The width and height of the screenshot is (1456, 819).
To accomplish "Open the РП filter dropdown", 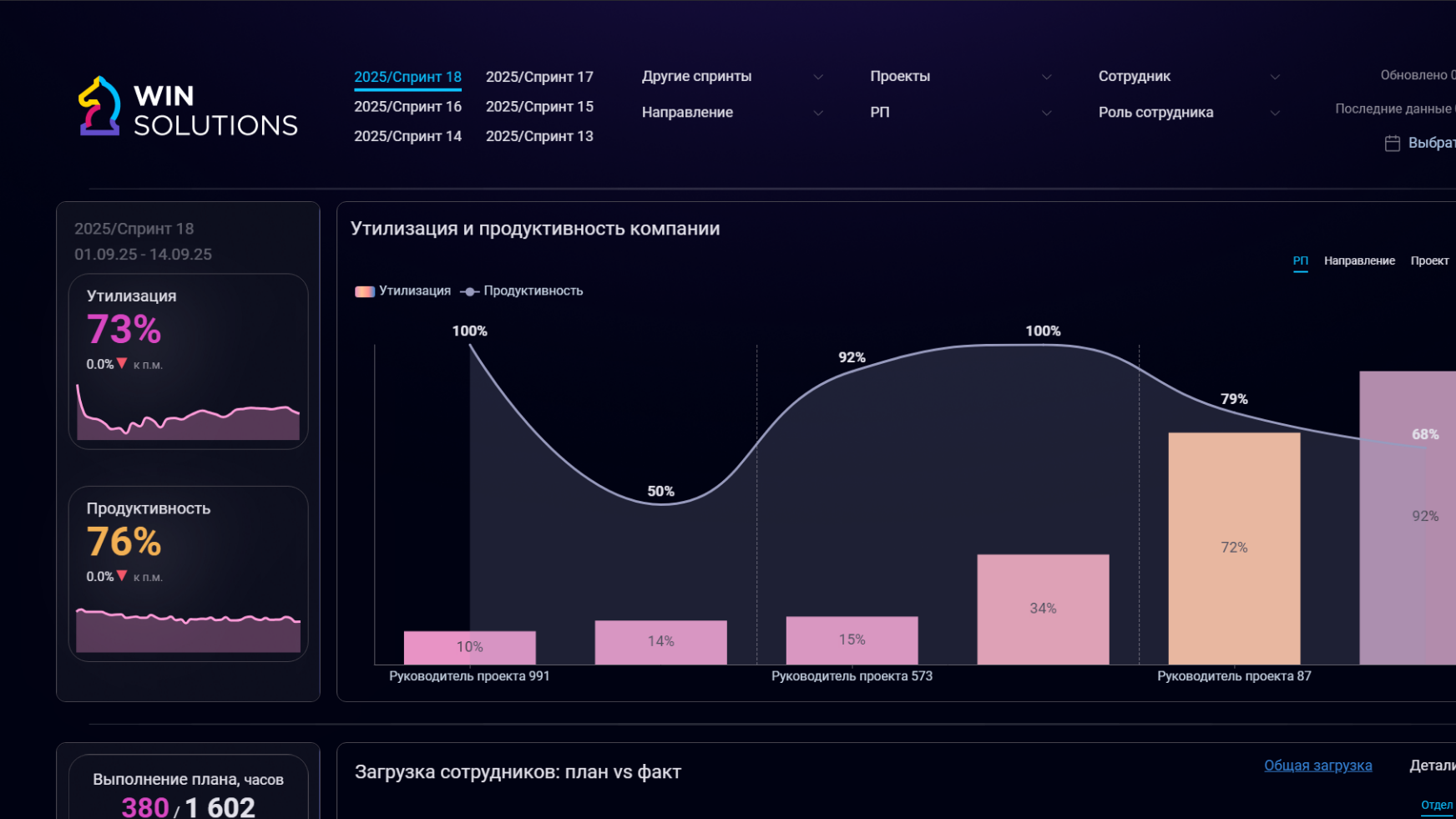I will (x=960, y=113).
